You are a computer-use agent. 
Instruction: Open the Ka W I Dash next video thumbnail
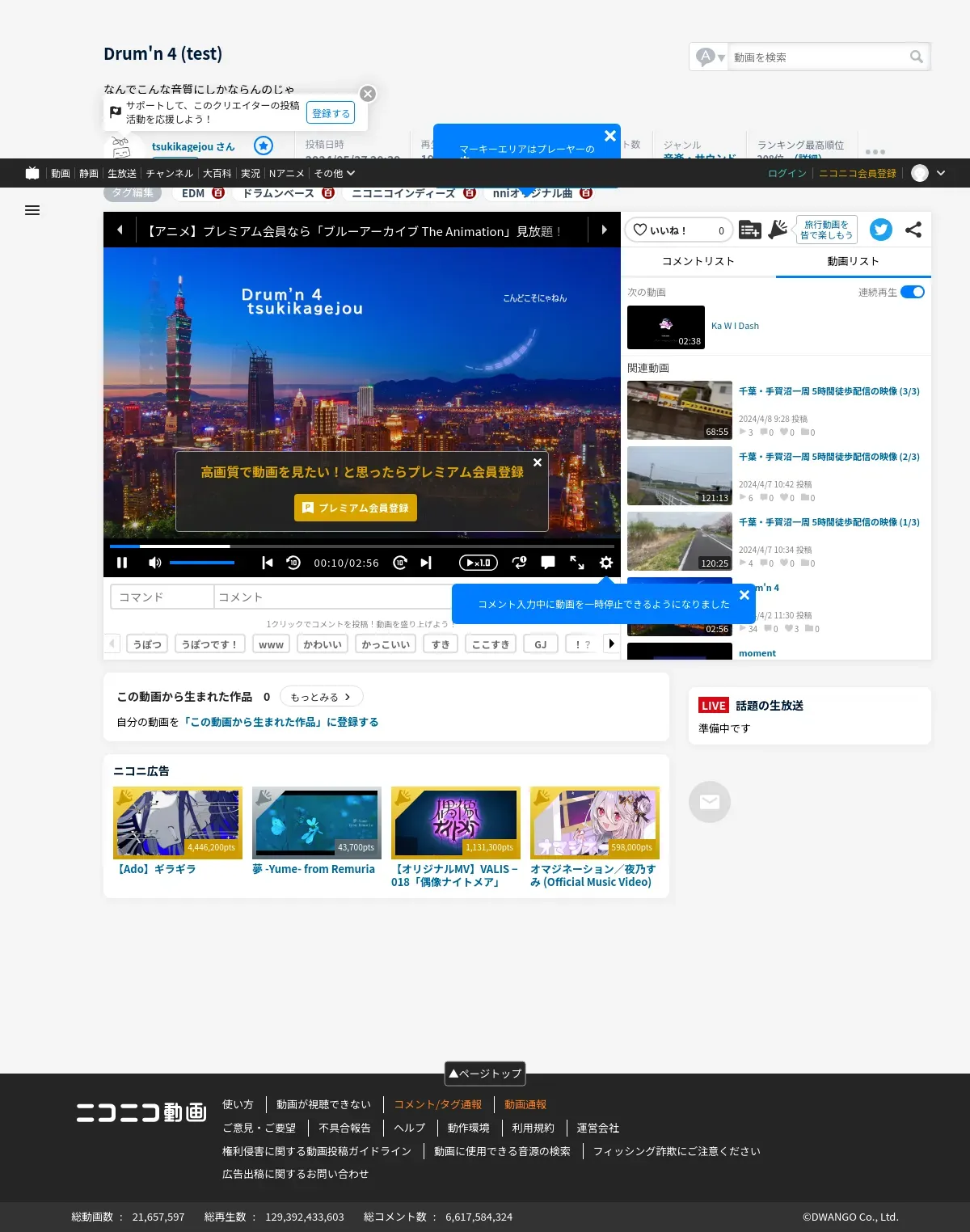[x=666, y=327]
